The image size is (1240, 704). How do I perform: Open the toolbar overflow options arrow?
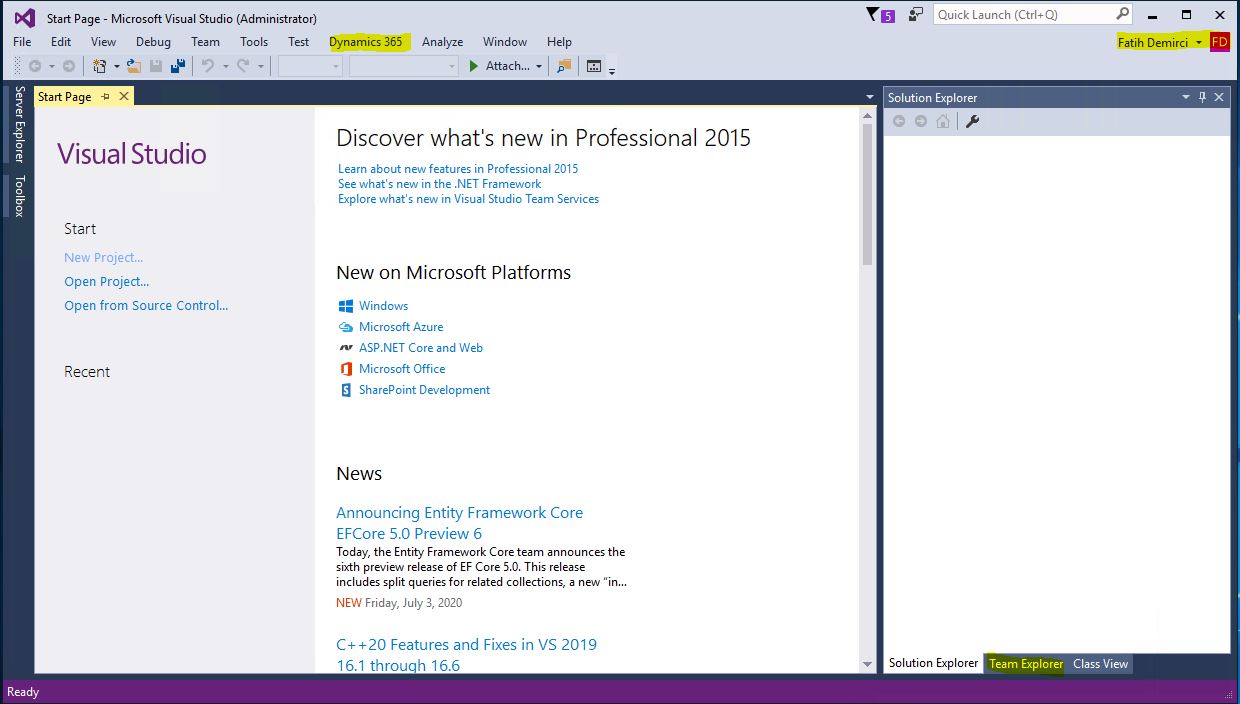click(x=612, y=70)
